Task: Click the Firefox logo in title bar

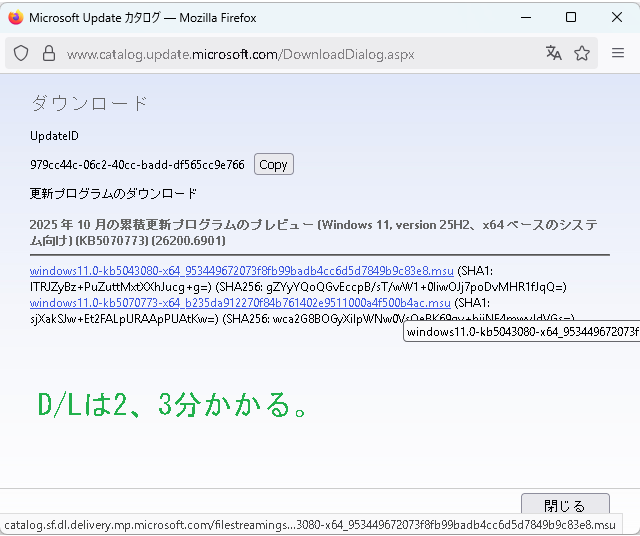Action: pos(15,17)
